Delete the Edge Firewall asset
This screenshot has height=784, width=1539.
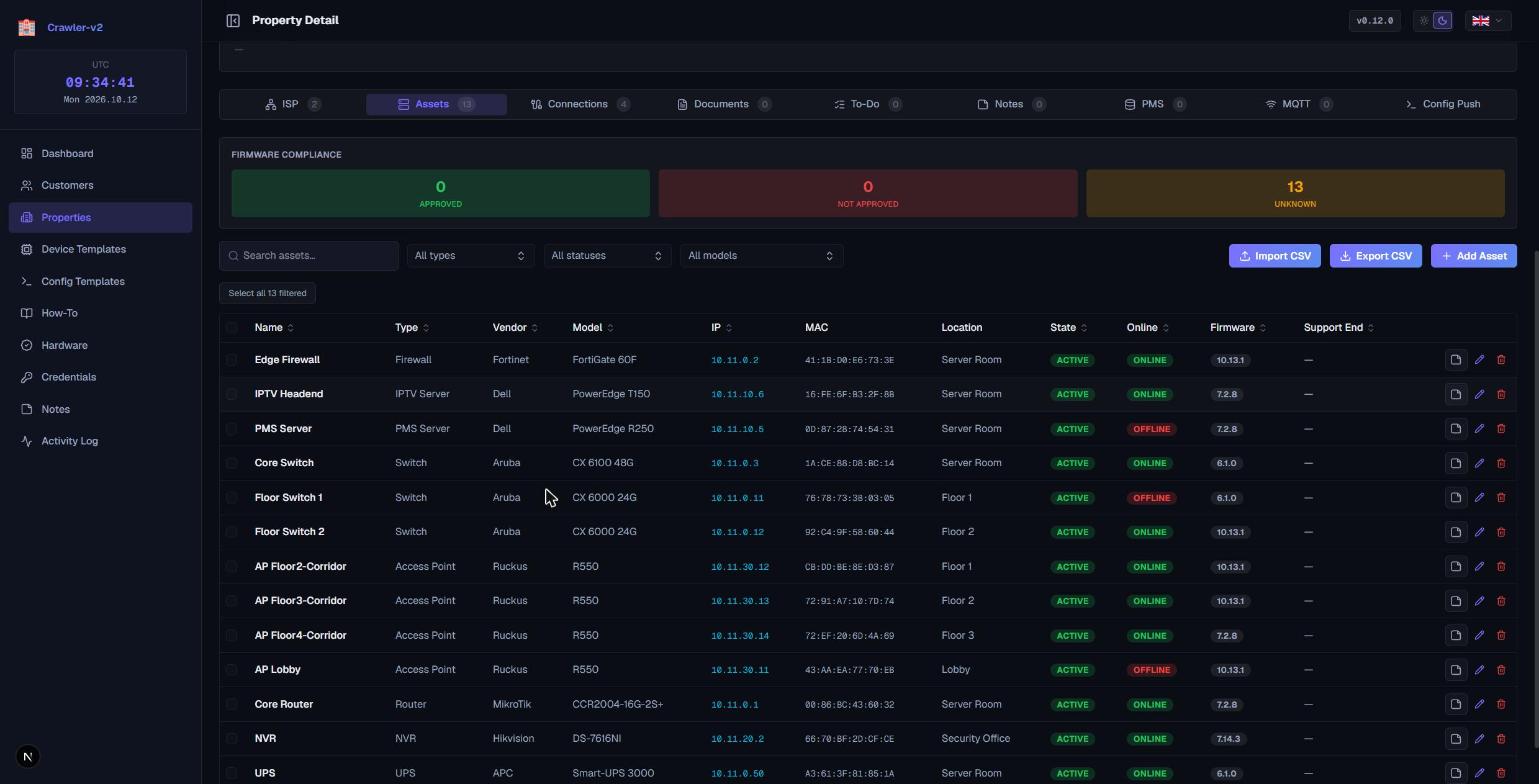1501,360
